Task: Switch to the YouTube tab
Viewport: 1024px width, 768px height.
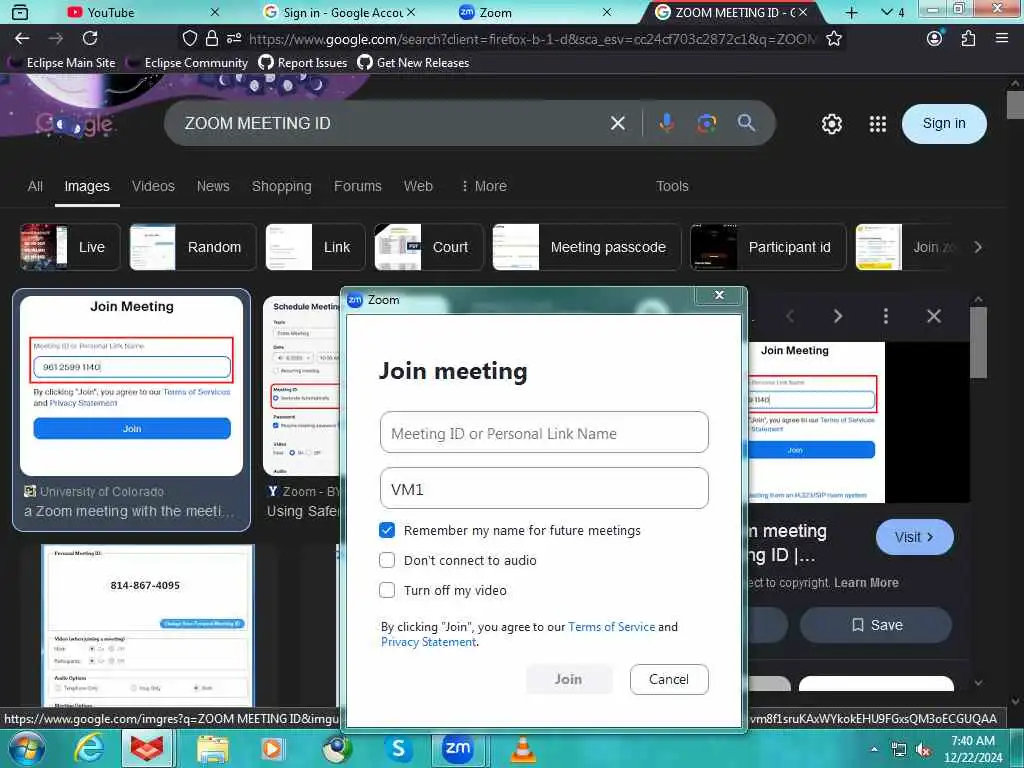Action: point(111,12)
